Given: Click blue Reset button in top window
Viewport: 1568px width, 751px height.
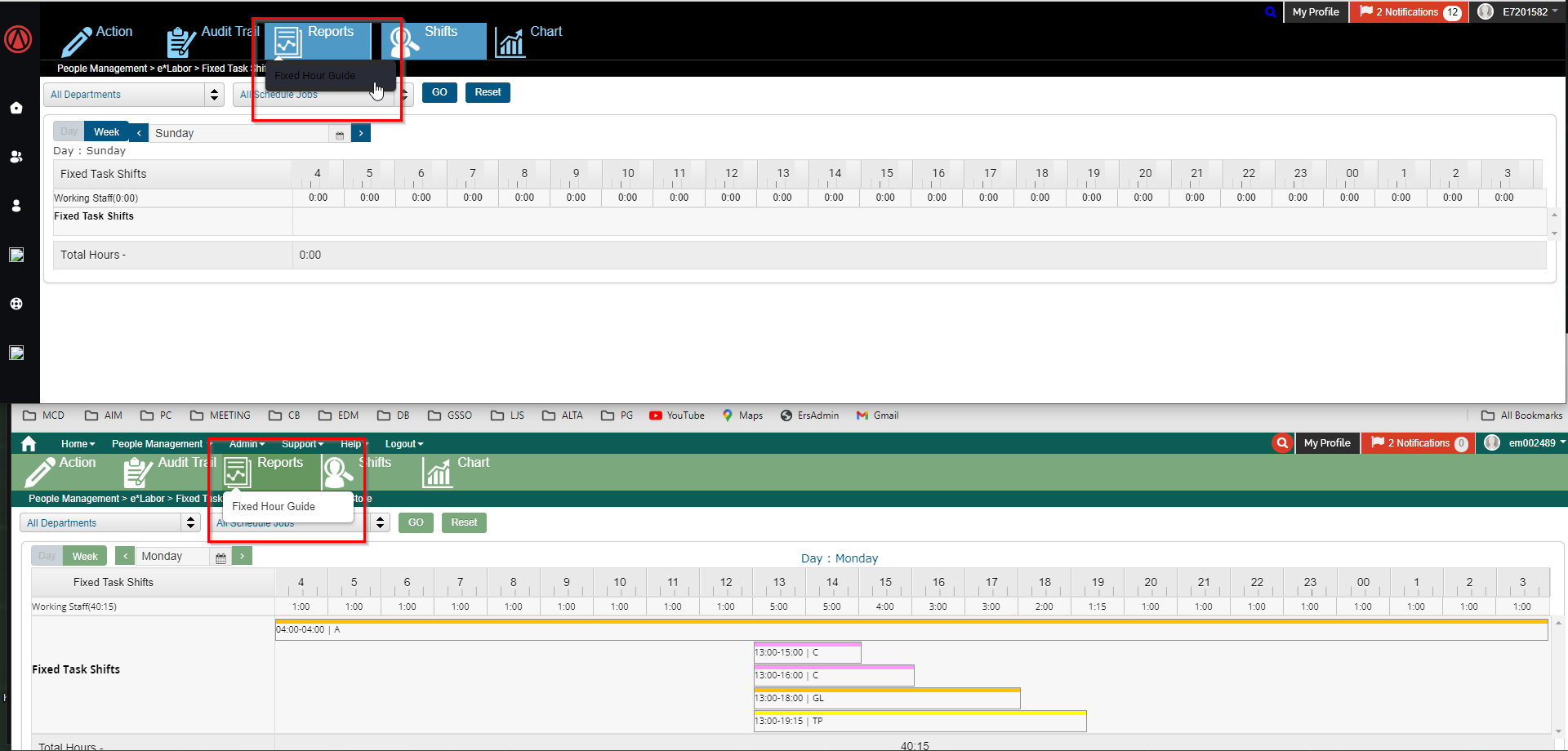Looking at the screenshot, I should point(488,92).
